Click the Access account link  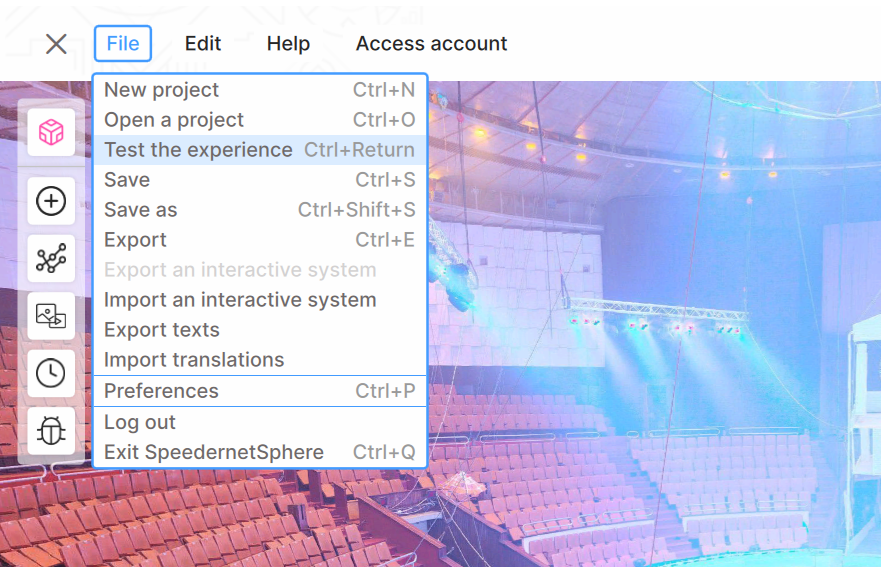click(431, 44)
